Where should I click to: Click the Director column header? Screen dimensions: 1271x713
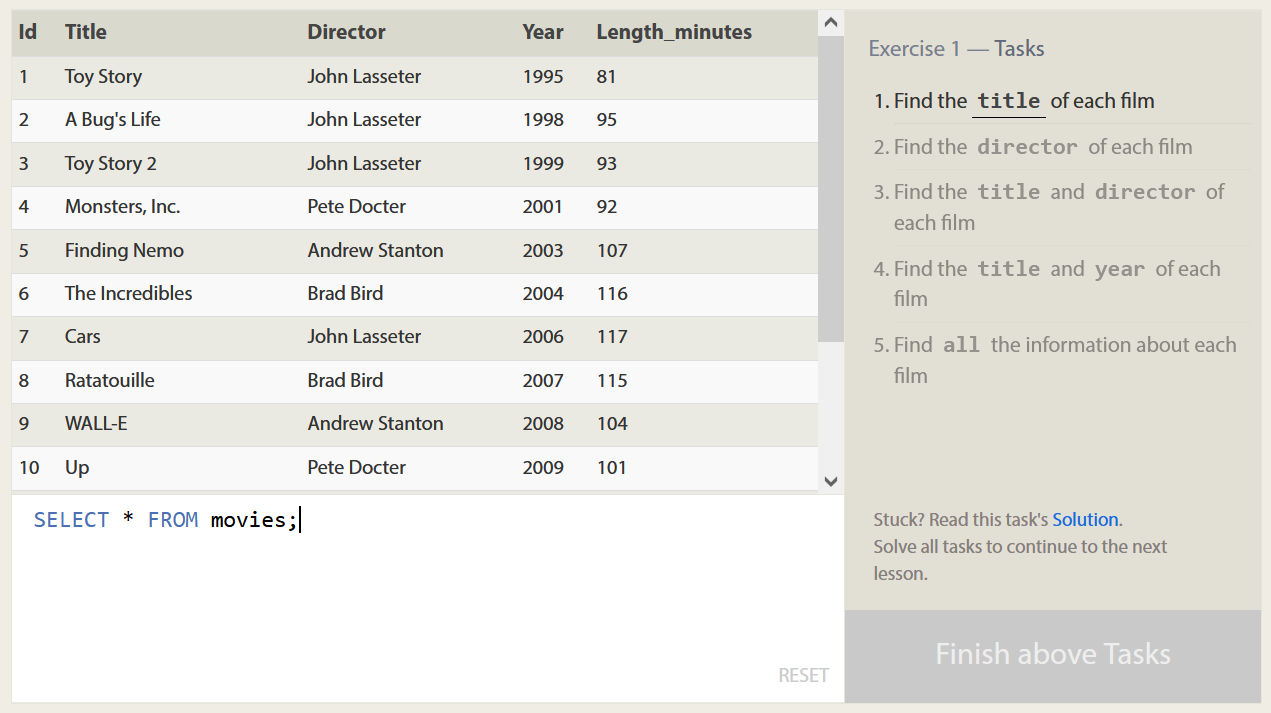(x=346, y=32)
